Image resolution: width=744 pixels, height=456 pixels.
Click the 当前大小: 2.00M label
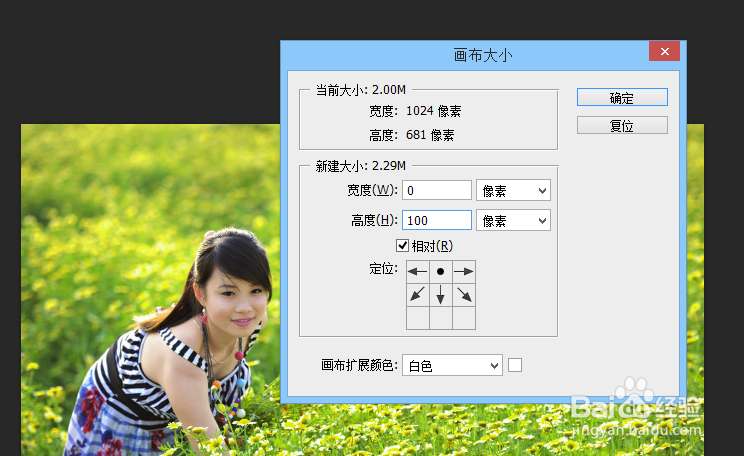click(361, 89)
